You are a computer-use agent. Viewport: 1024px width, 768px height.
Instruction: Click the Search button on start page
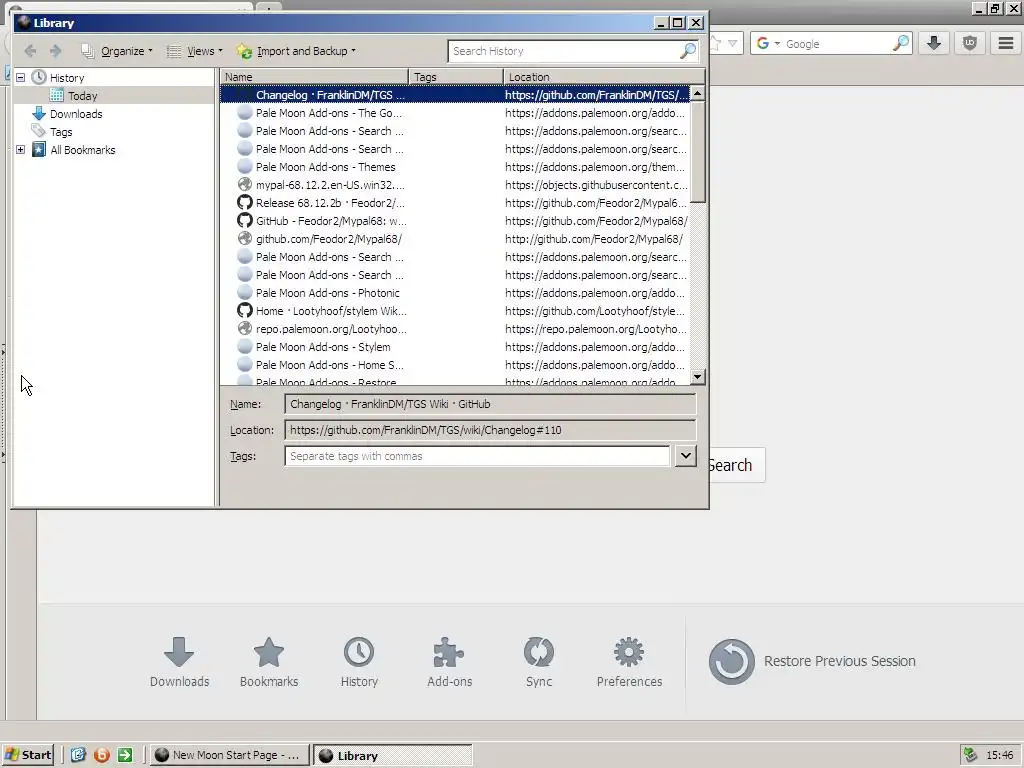click(737, 465)
